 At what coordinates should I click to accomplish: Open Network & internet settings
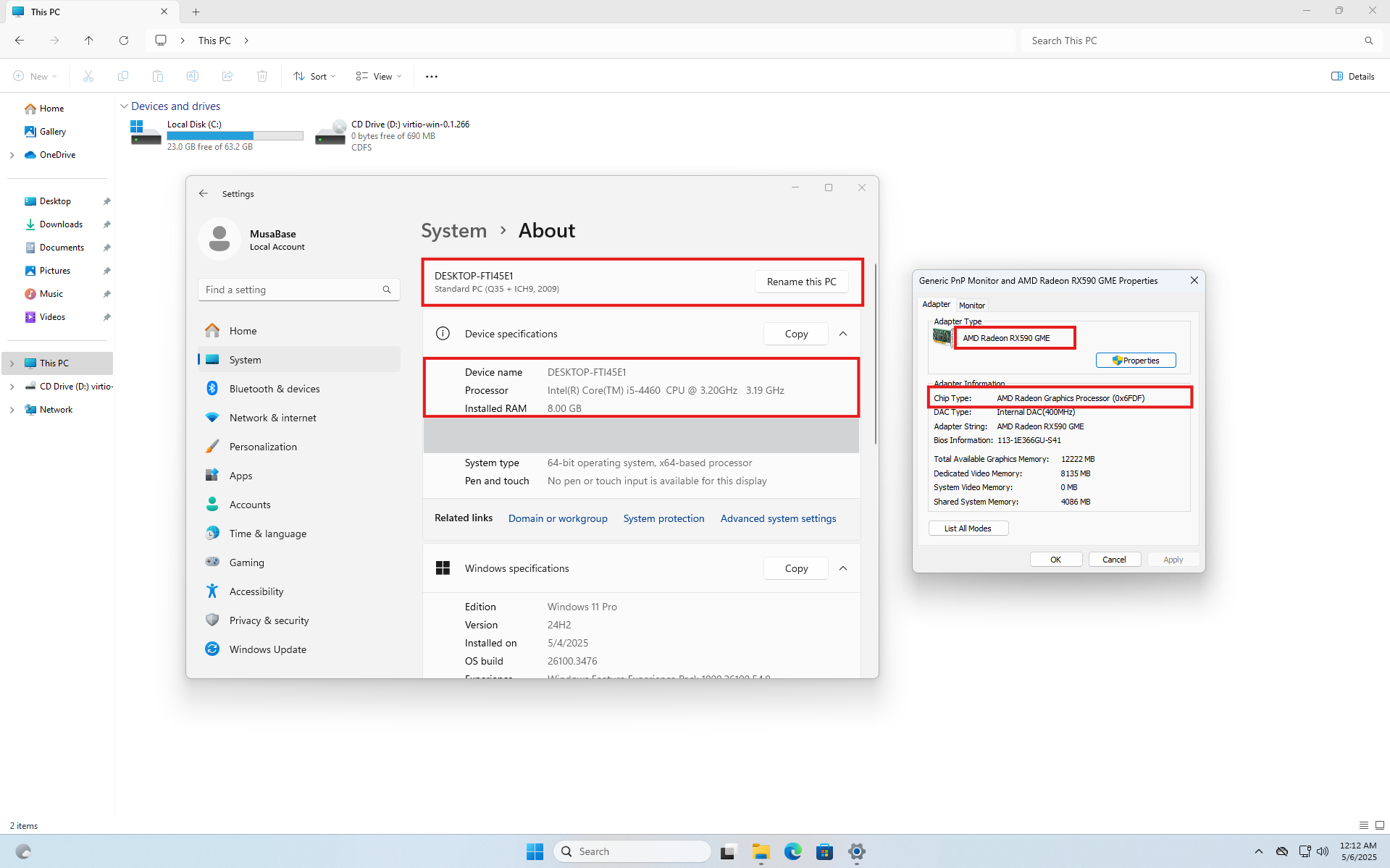[x=299, y=418]
